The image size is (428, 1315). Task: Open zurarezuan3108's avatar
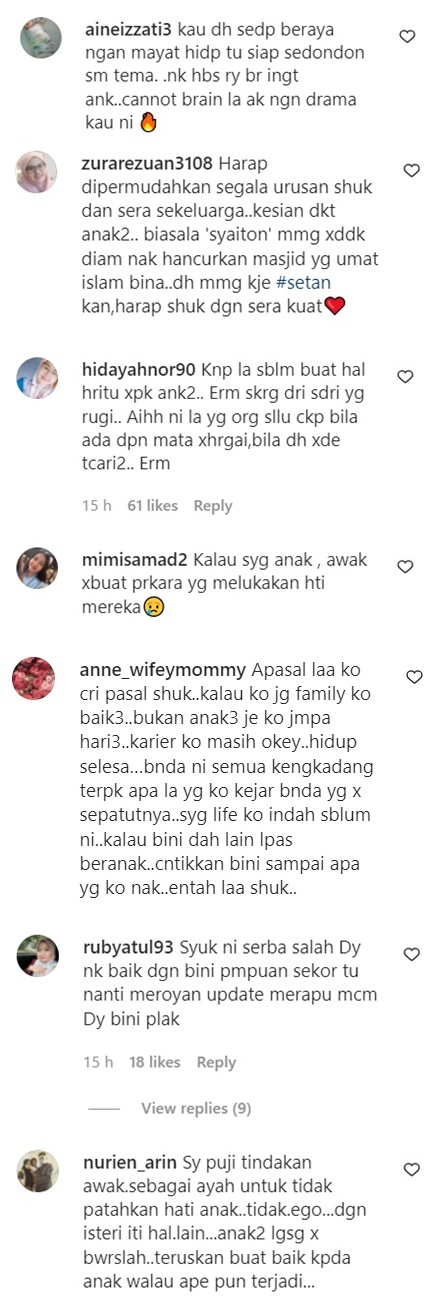[x=38, y=172]
